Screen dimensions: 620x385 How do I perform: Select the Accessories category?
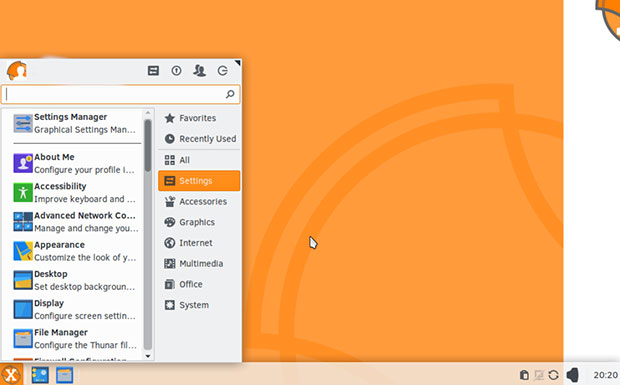point(199,202)
